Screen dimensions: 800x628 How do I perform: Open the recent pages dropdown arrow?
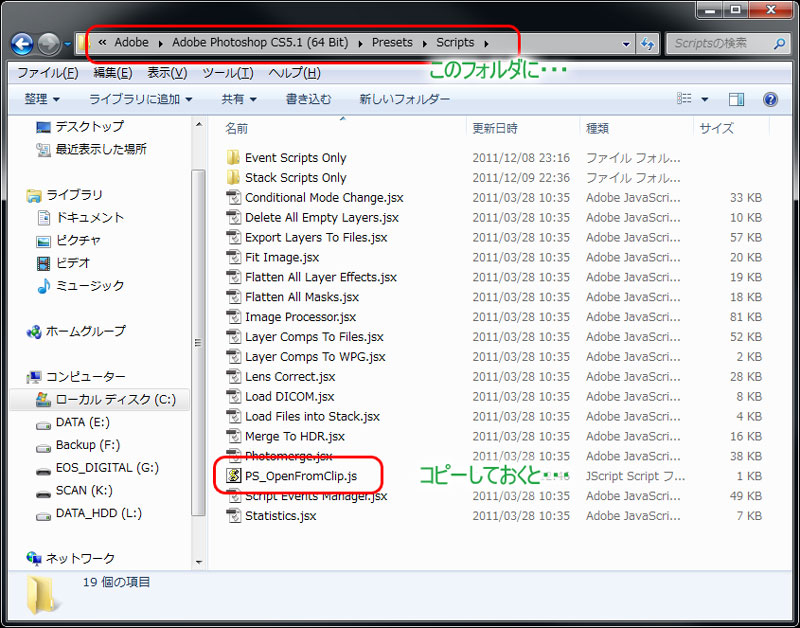[x=67, y=44]
